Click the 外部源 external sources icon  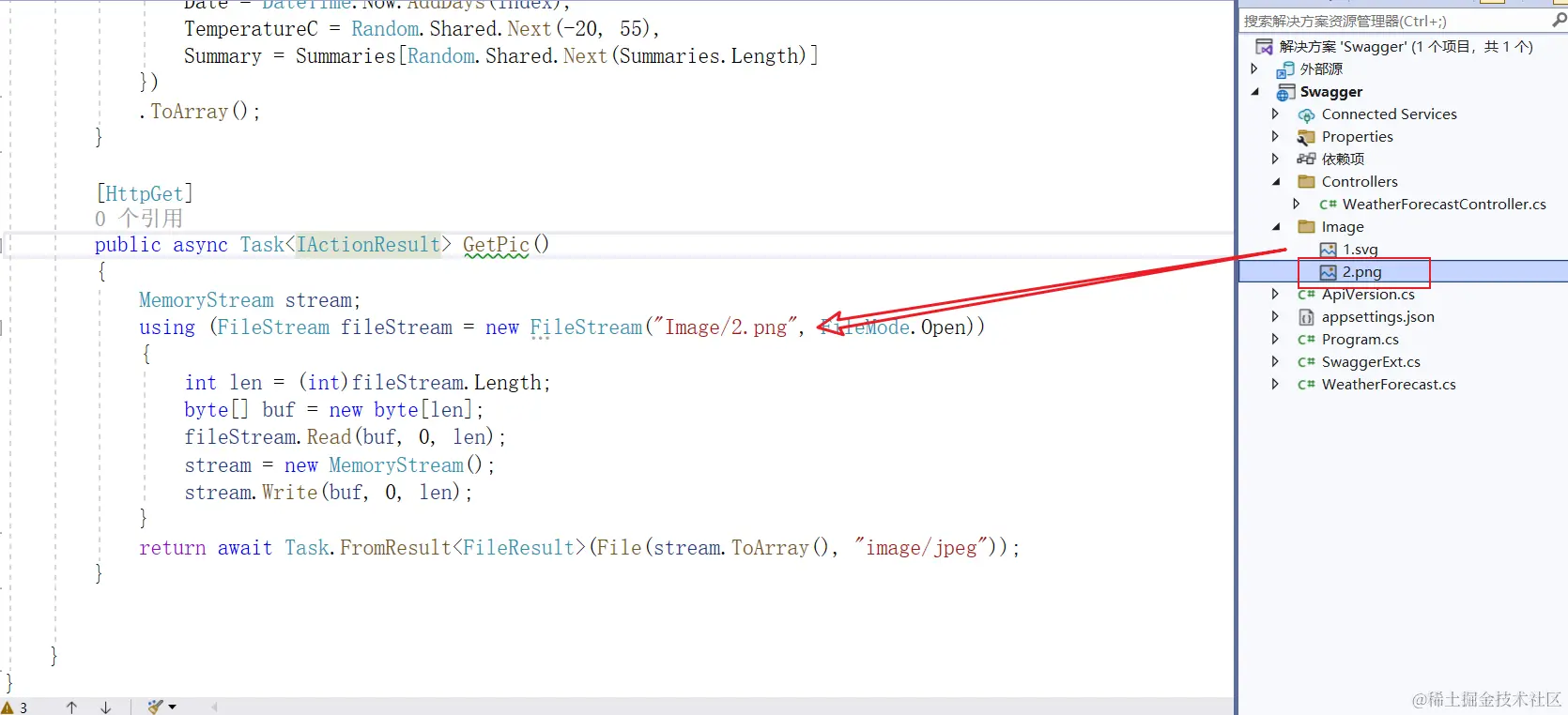1285,69
